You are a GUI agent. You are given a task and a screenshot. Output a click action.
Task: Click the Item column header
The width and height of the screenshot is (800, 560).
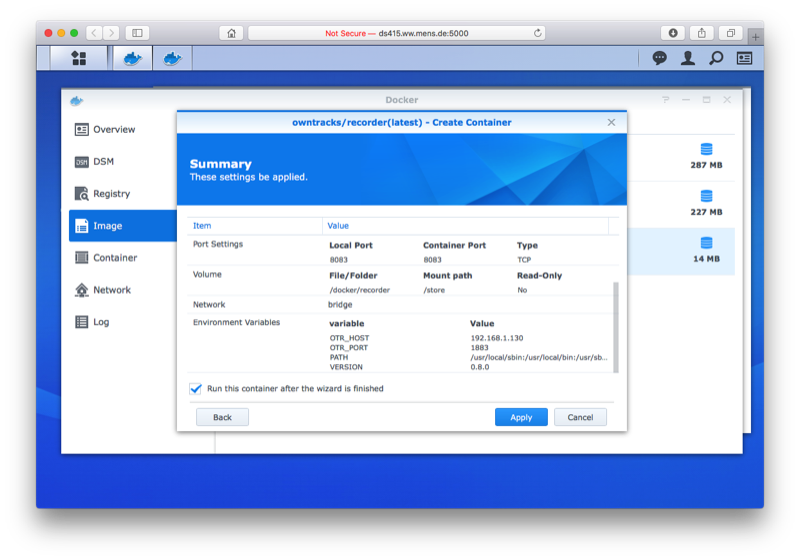point(254,226)
